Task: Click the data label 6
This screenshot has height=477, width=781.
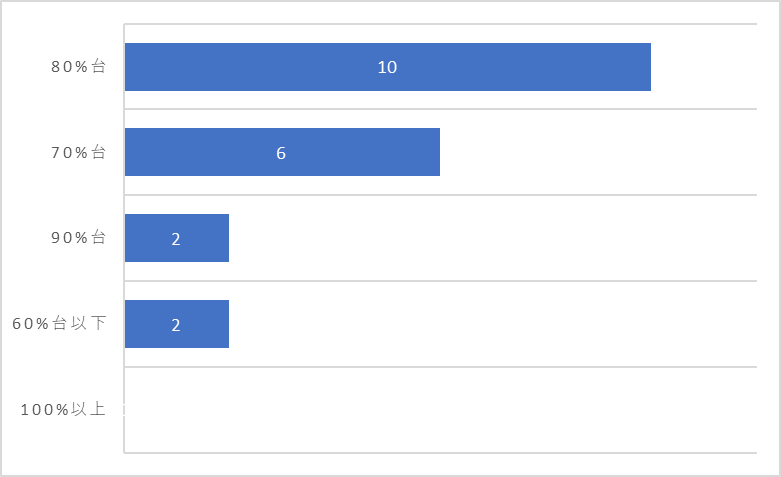Action: (281, 153)
